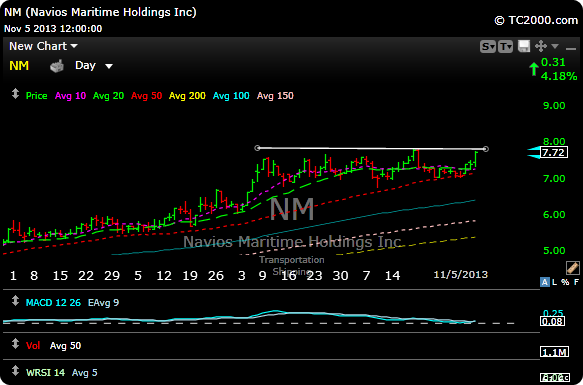Click the 5.00 price axis label
This screenshot has width=583, height=385.
[554, 251]
